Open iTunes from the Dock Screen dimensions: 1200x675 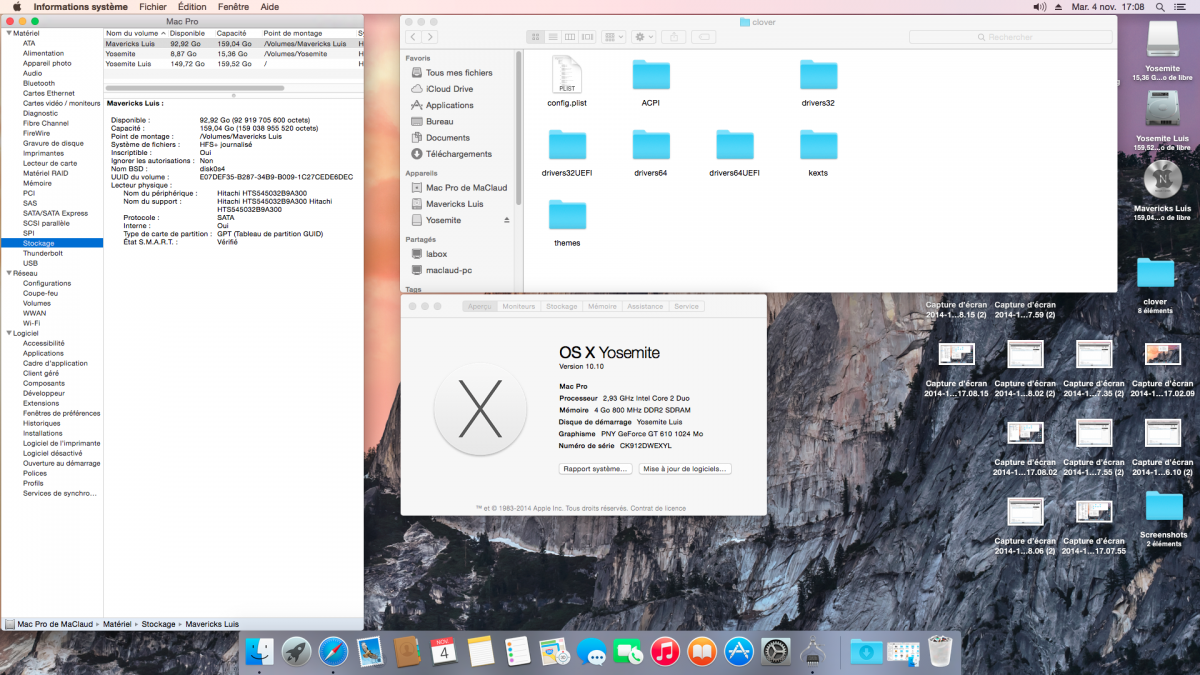[x=664, y=652]
